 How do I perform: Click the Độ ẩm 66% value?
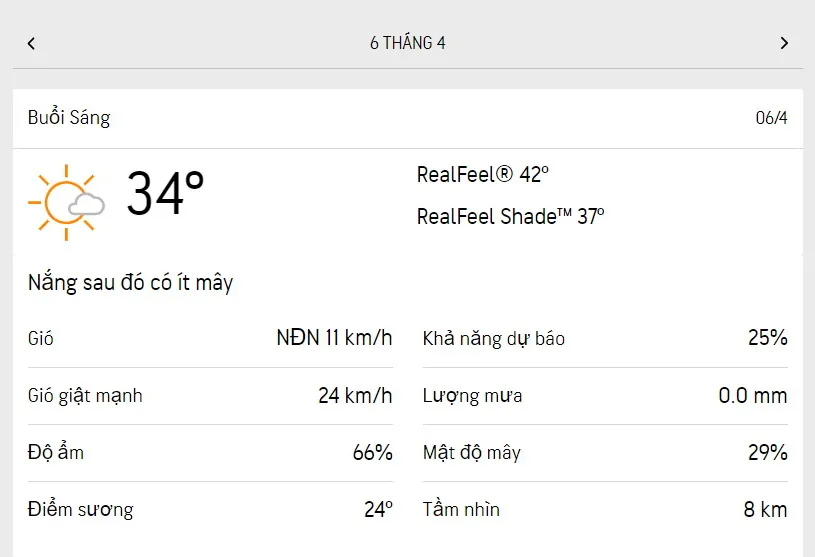(x=372, y=453)
